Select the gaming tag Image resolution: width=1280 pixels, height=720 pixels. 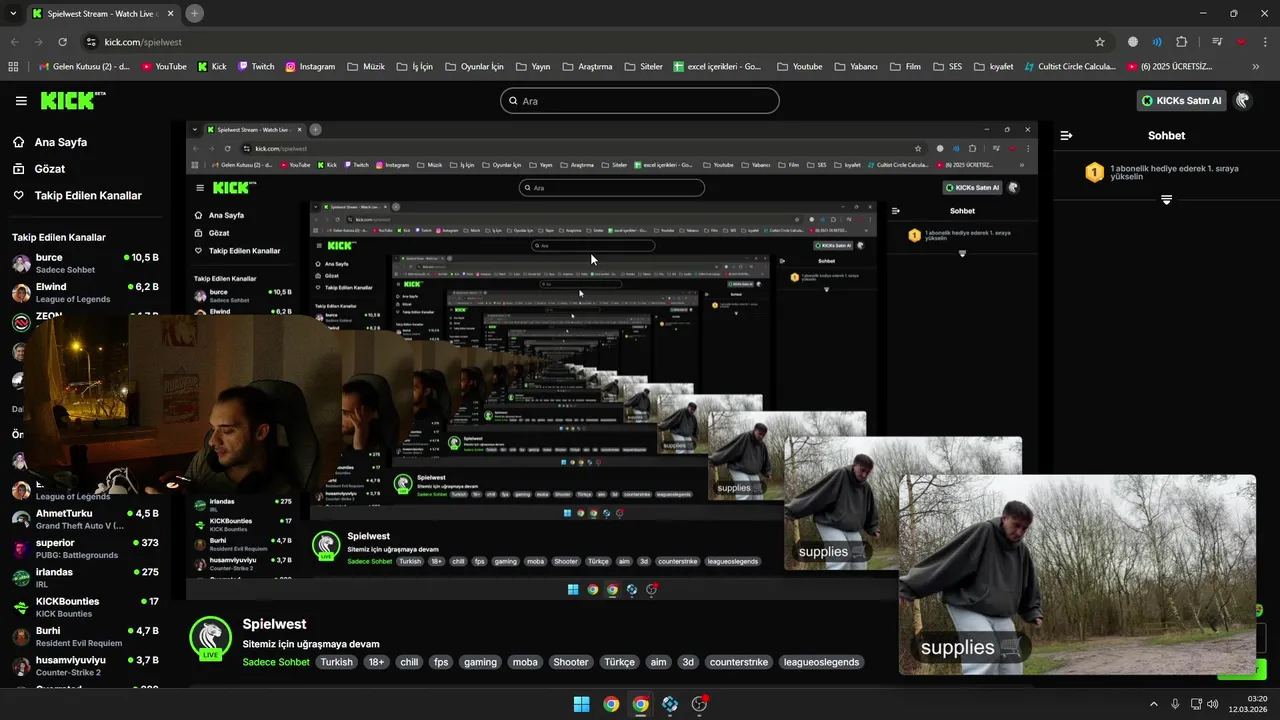click(x=480, y=662)
